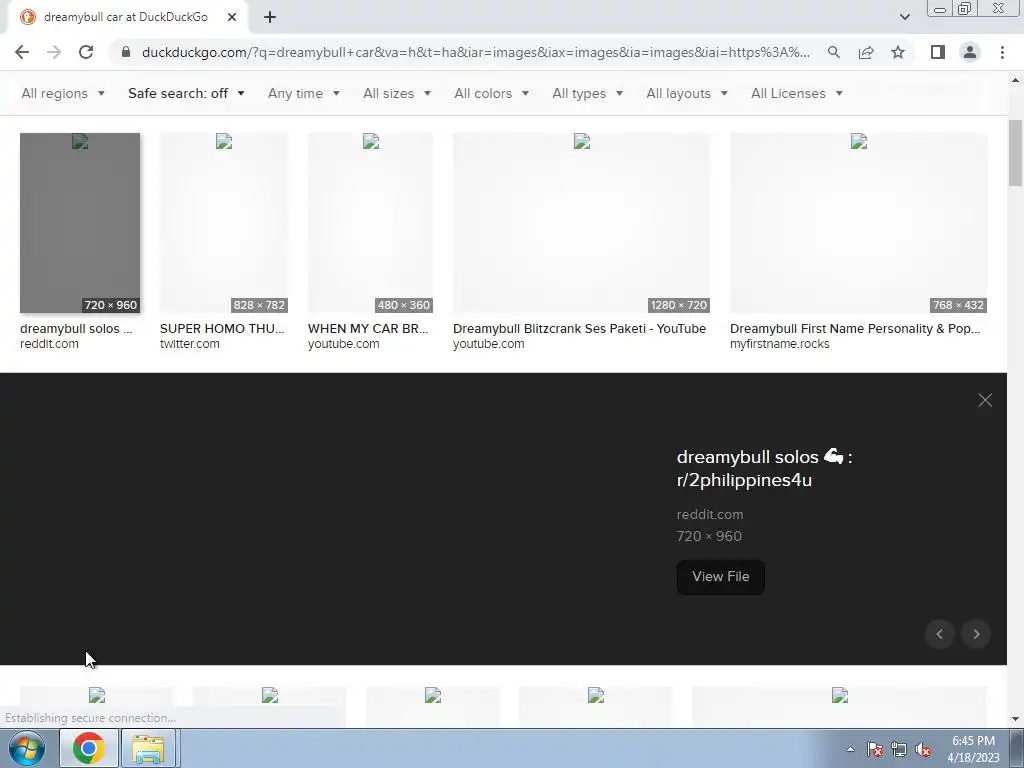Click the browser forward arrow
Image resolution: width=1024 pixels, height=768 pixels.
coord(54,52)
